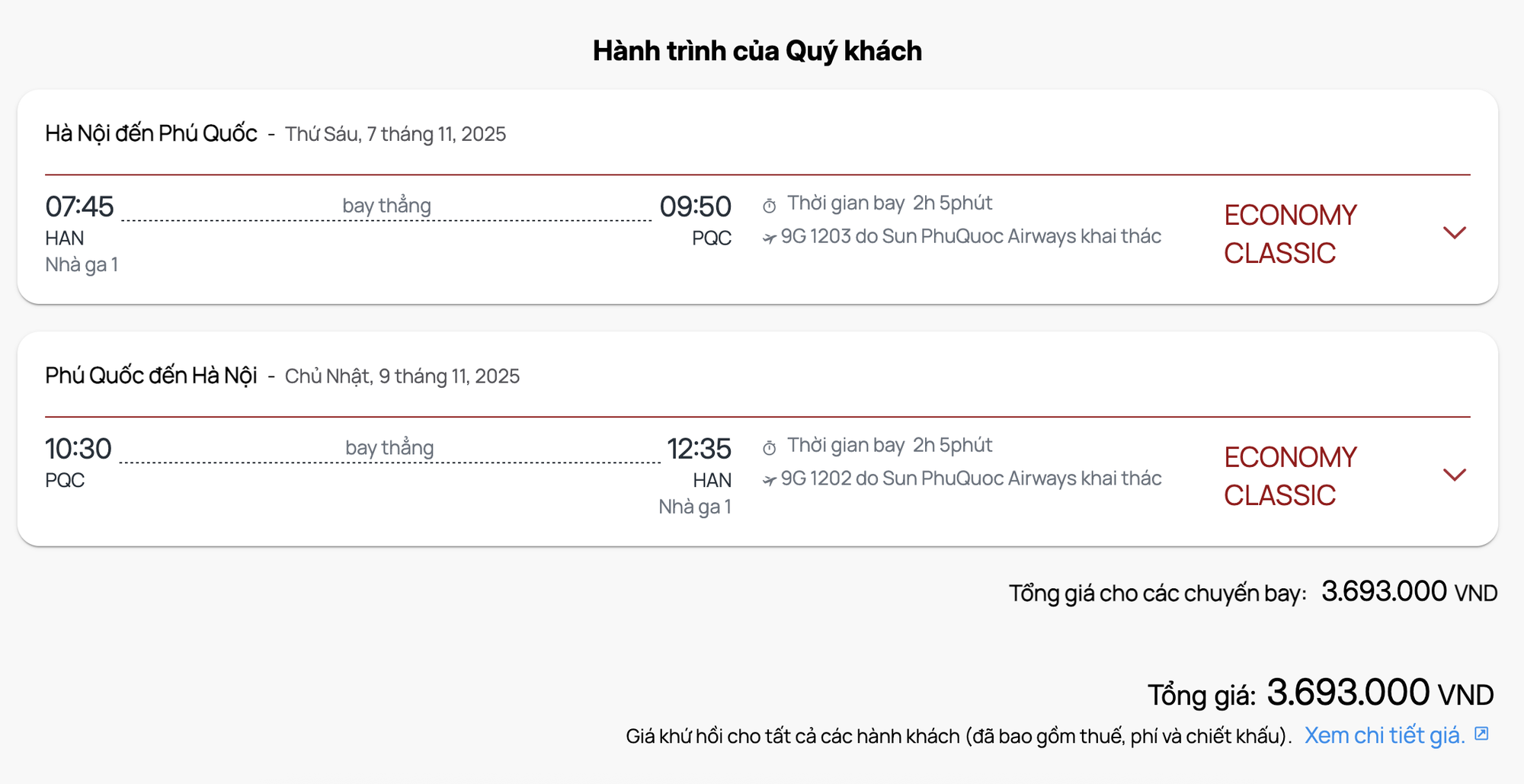This screenshot has height=784, width=1524.
Task: Click the airplane icon beside flight 9G 1203
Action: tap(770, 238)
